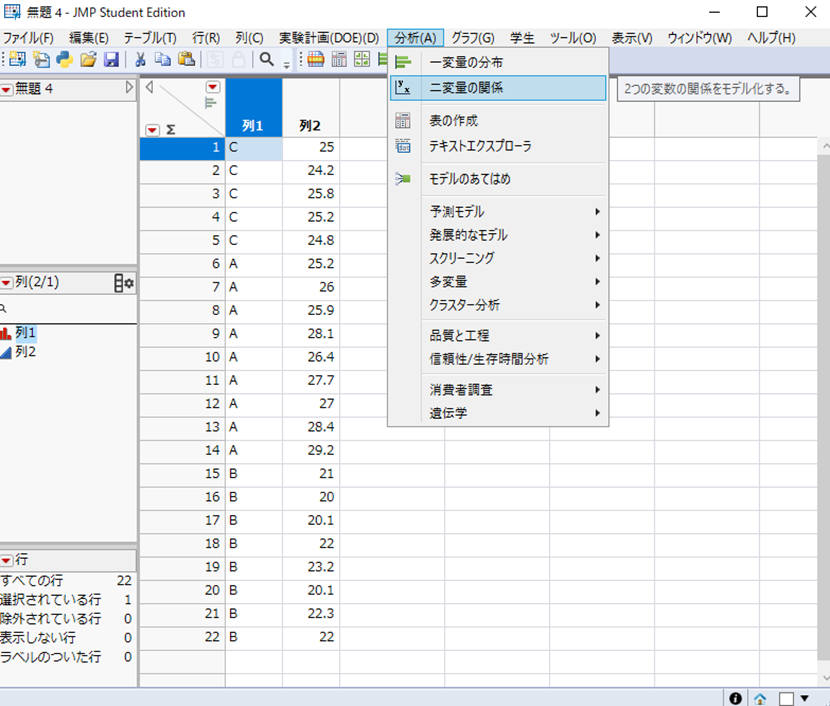Open the red triangle menu beside 無題 4

(7, 89)
